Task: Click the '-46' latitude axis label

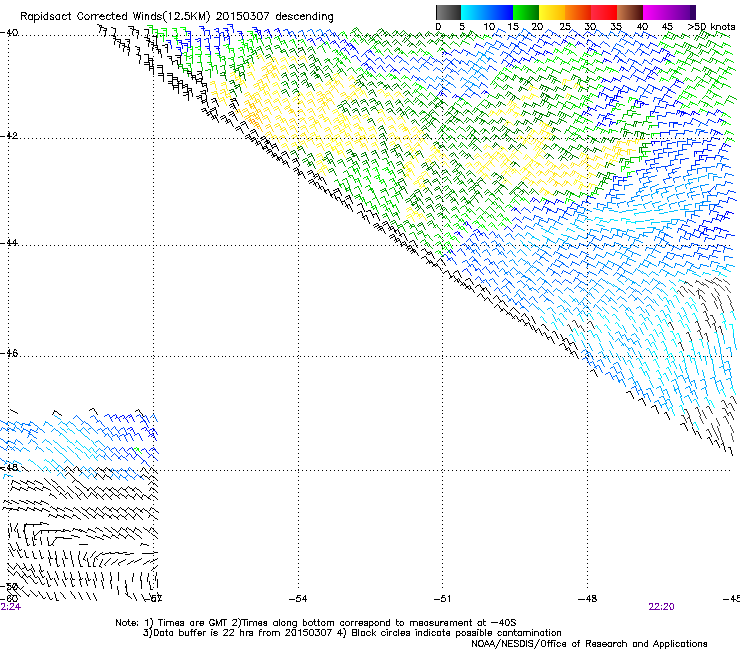Action: coord(9,354)
